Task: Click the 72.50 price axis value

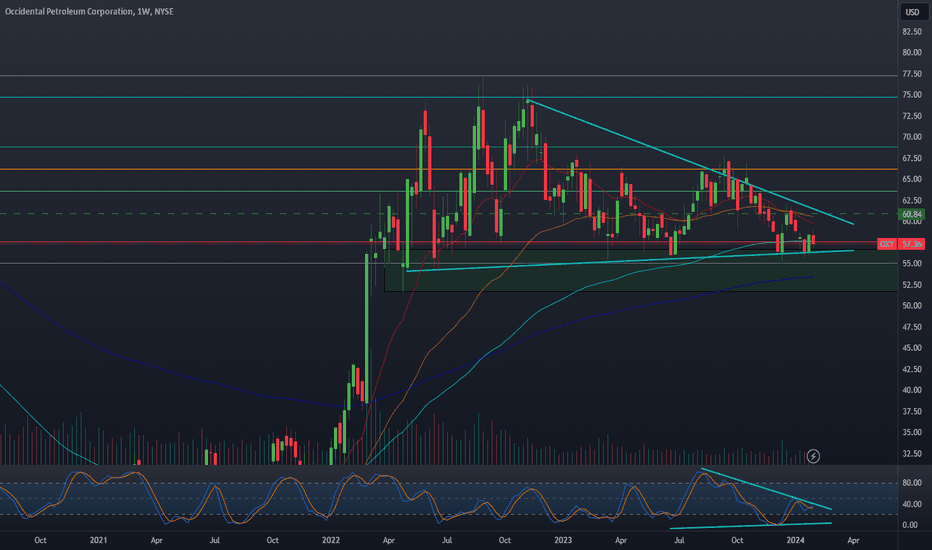Action: tap(912, 116)
